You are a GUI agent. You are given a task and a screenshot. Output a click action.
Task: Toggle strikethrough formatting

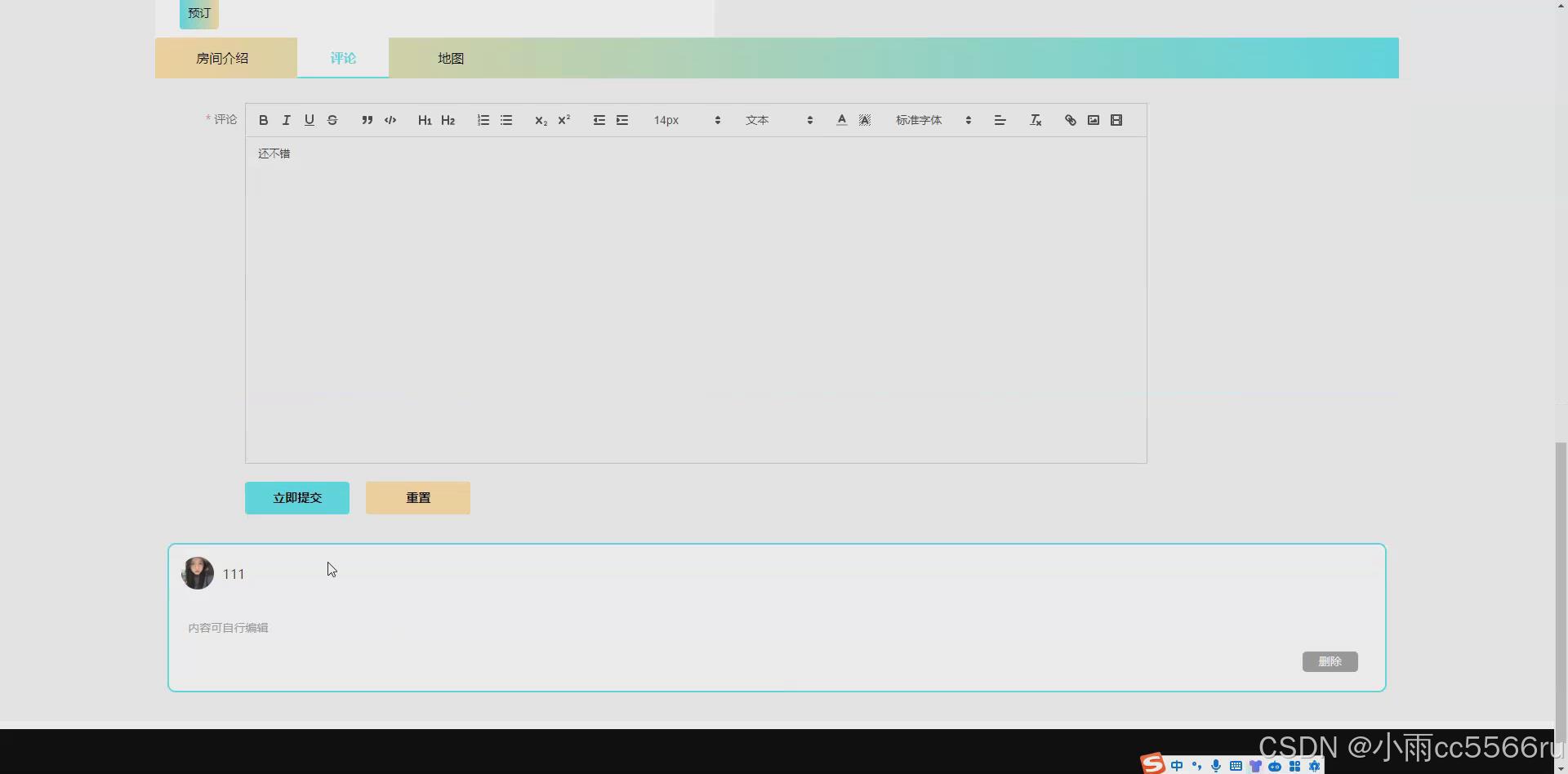pyautogui.click(x=332, y=120)
